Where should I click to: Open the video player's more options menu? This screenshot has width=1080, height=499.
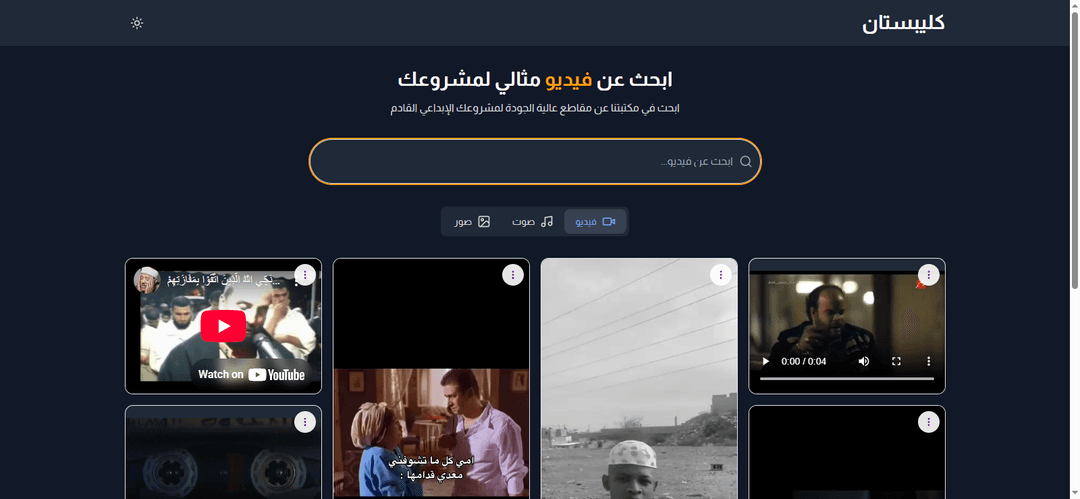coord(928,361)
